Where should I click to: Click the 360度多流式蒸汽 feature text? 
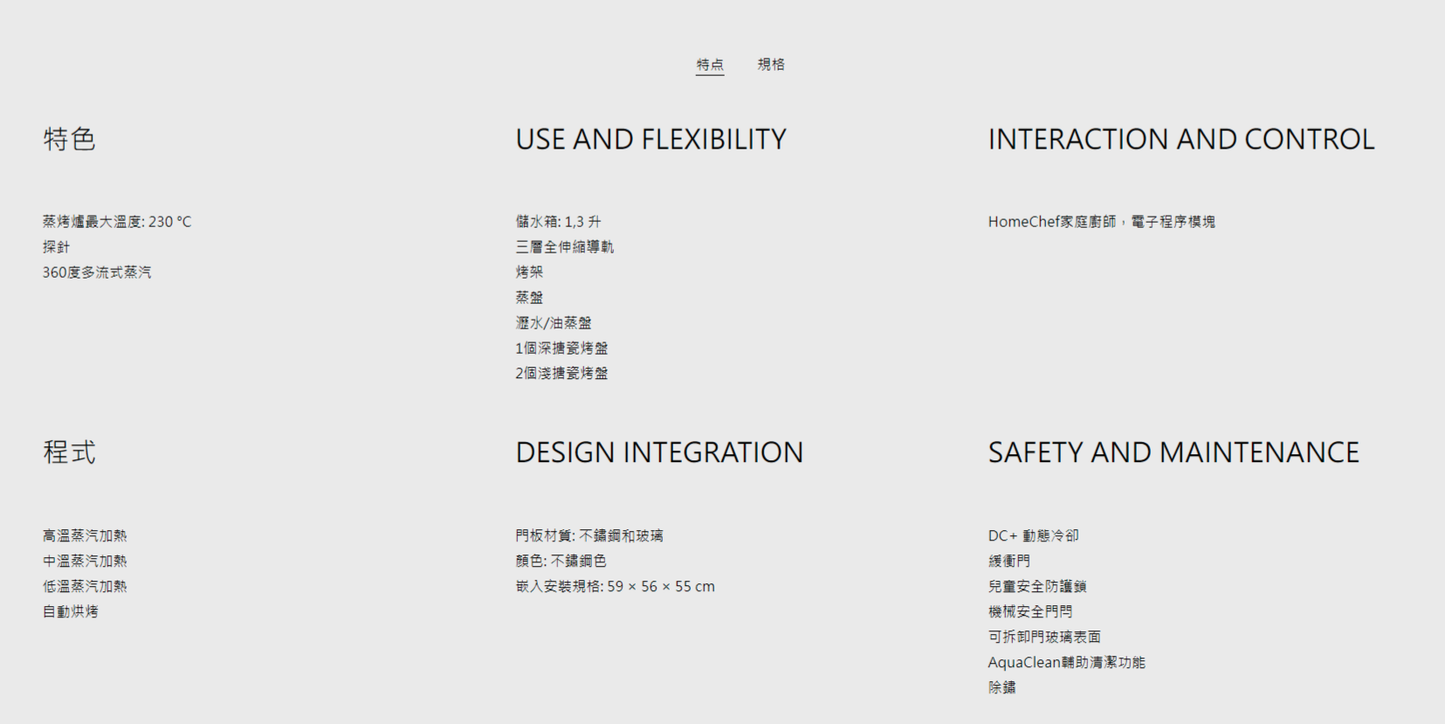click(97, 272)
